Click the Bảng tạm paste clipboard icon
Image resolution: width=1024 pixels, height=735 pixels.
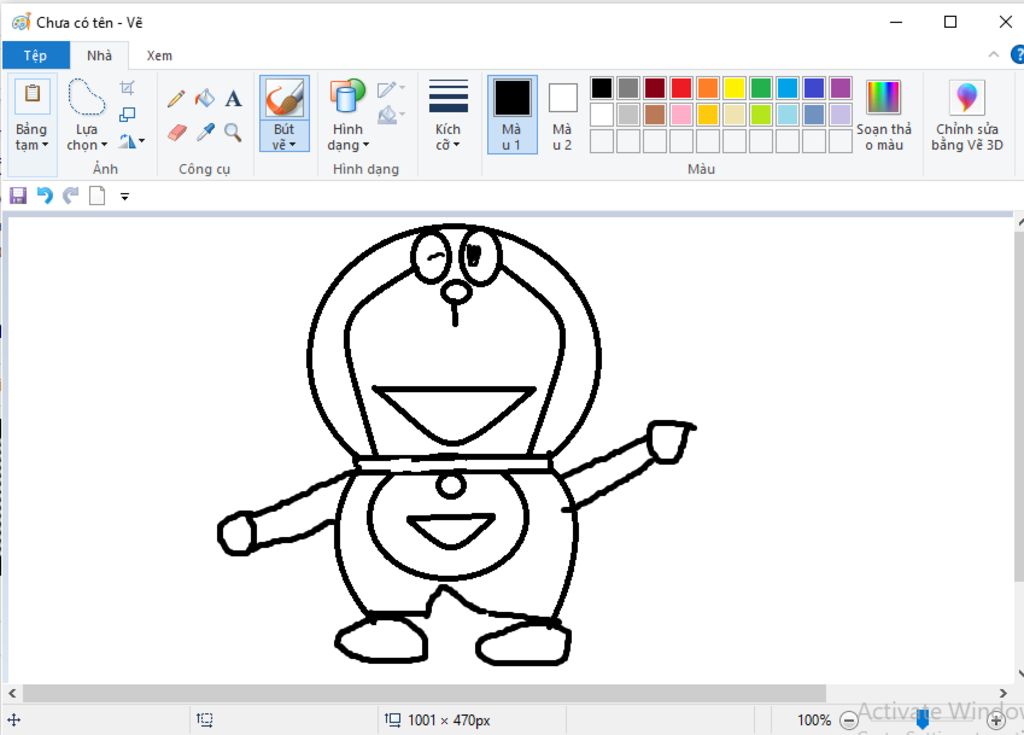pyautogui.click(x=32, y=95)
